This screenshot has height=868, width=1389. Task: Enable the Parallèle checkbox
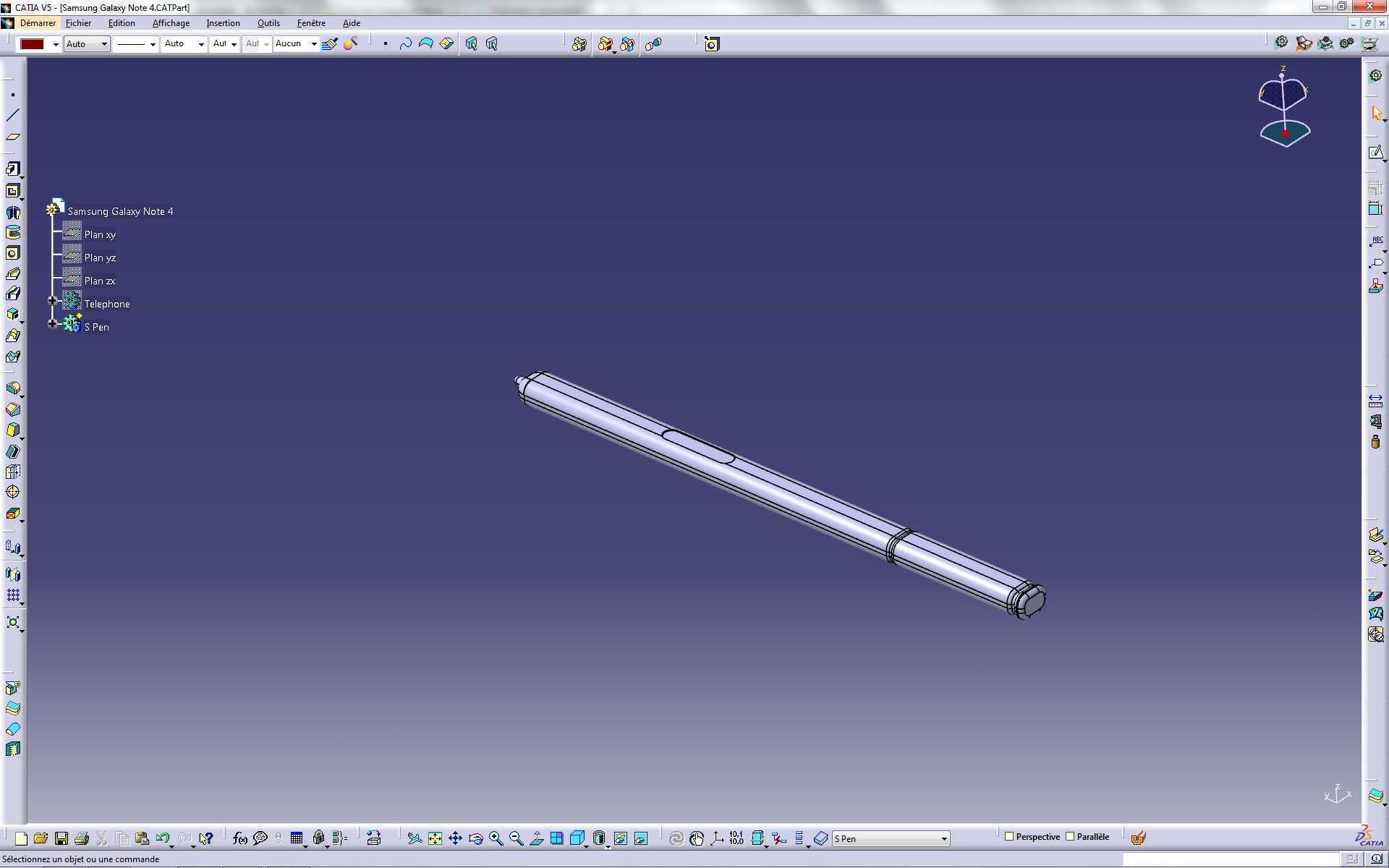pos(1070,837)
